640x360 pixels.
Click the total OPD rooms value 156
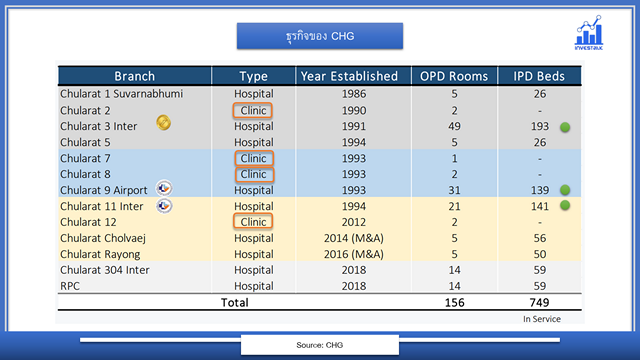point(454,302)
